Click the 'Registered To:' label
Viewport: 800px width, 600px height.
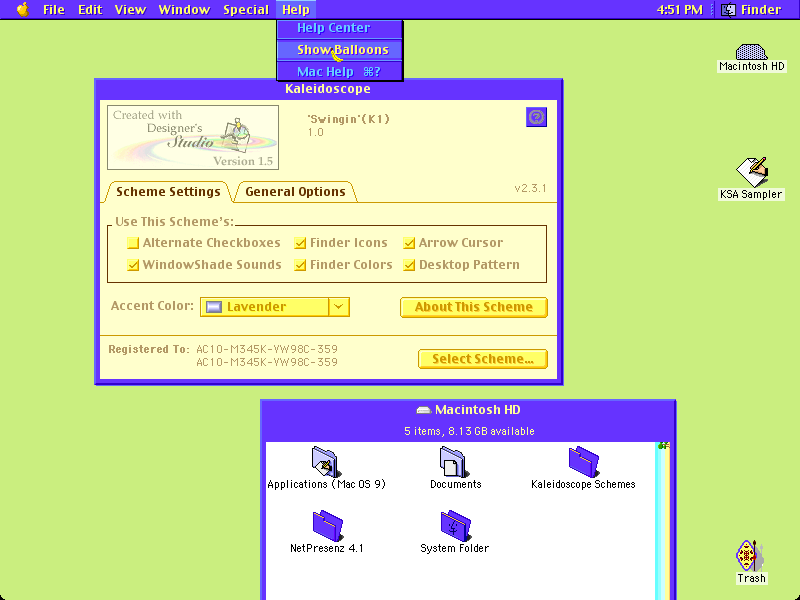click(x=149, y=349)
